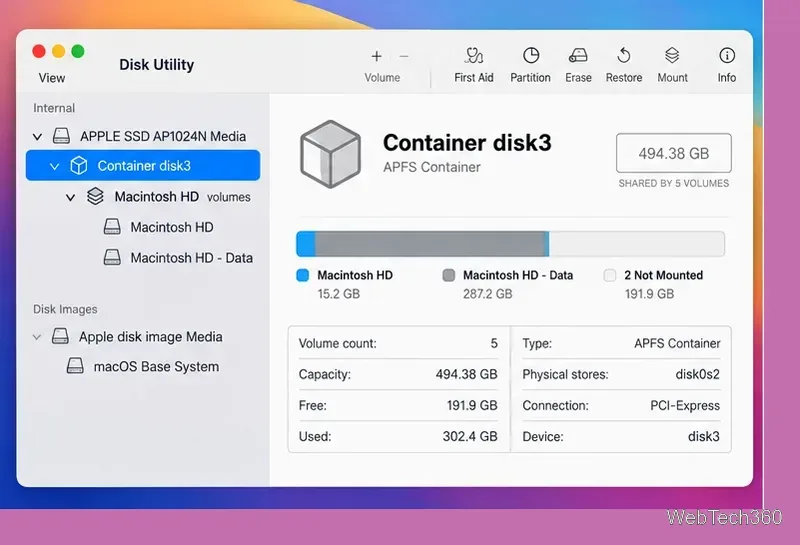Click the 'PCI-Express' connection value

685,406
